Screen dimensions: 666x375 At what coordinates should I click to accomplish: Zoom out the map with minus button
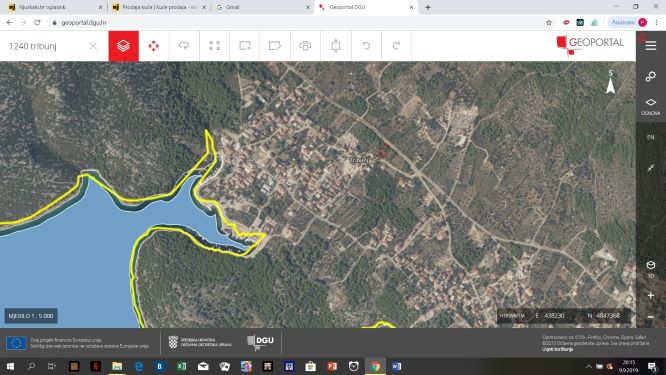tap(651, 317)
